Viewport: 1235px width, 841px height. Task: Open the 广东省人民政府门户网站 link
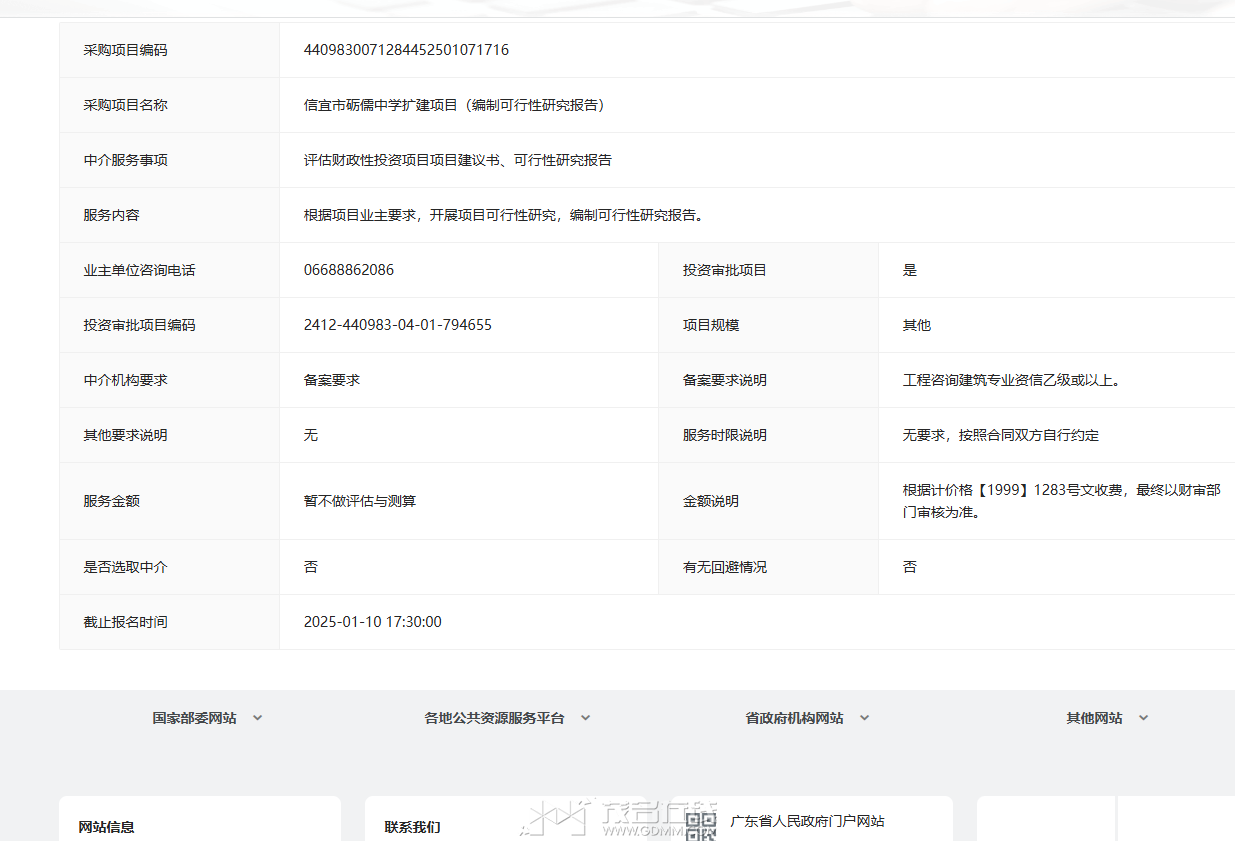pos(807,821)
